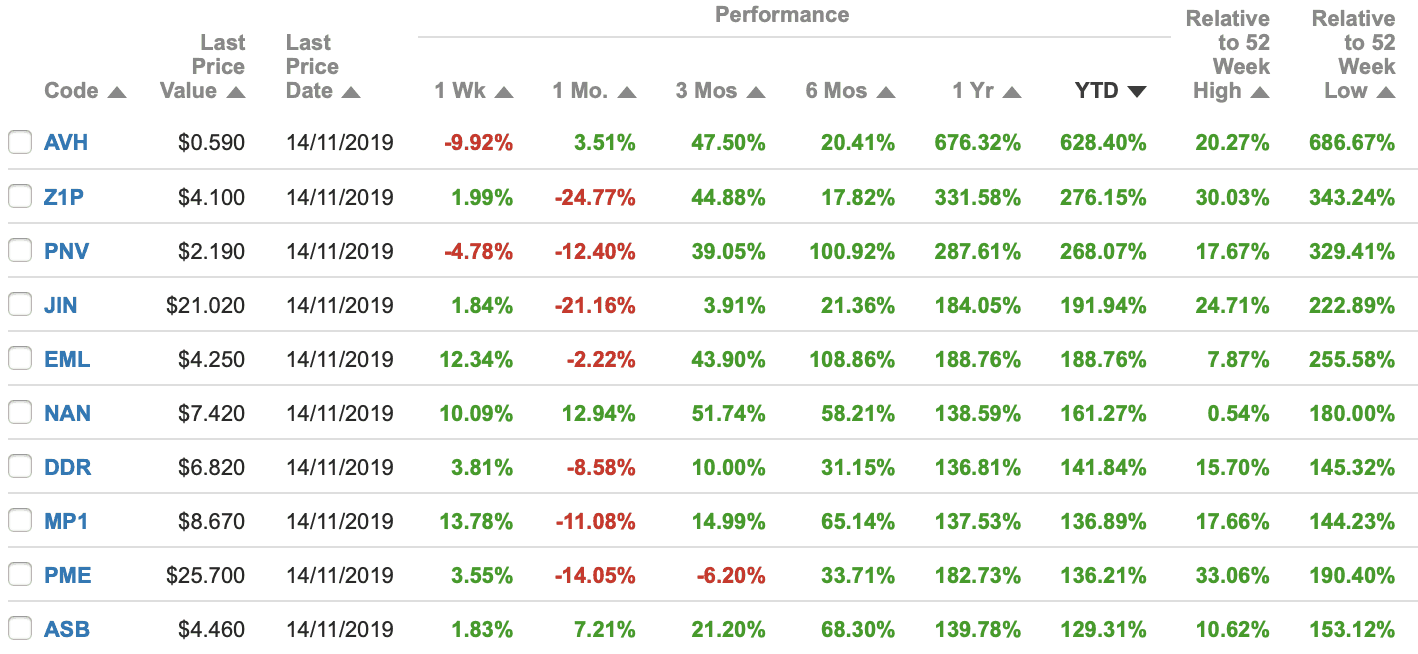
Task: Click the Last Price Date sort arrow
Action: coord(350,92)
